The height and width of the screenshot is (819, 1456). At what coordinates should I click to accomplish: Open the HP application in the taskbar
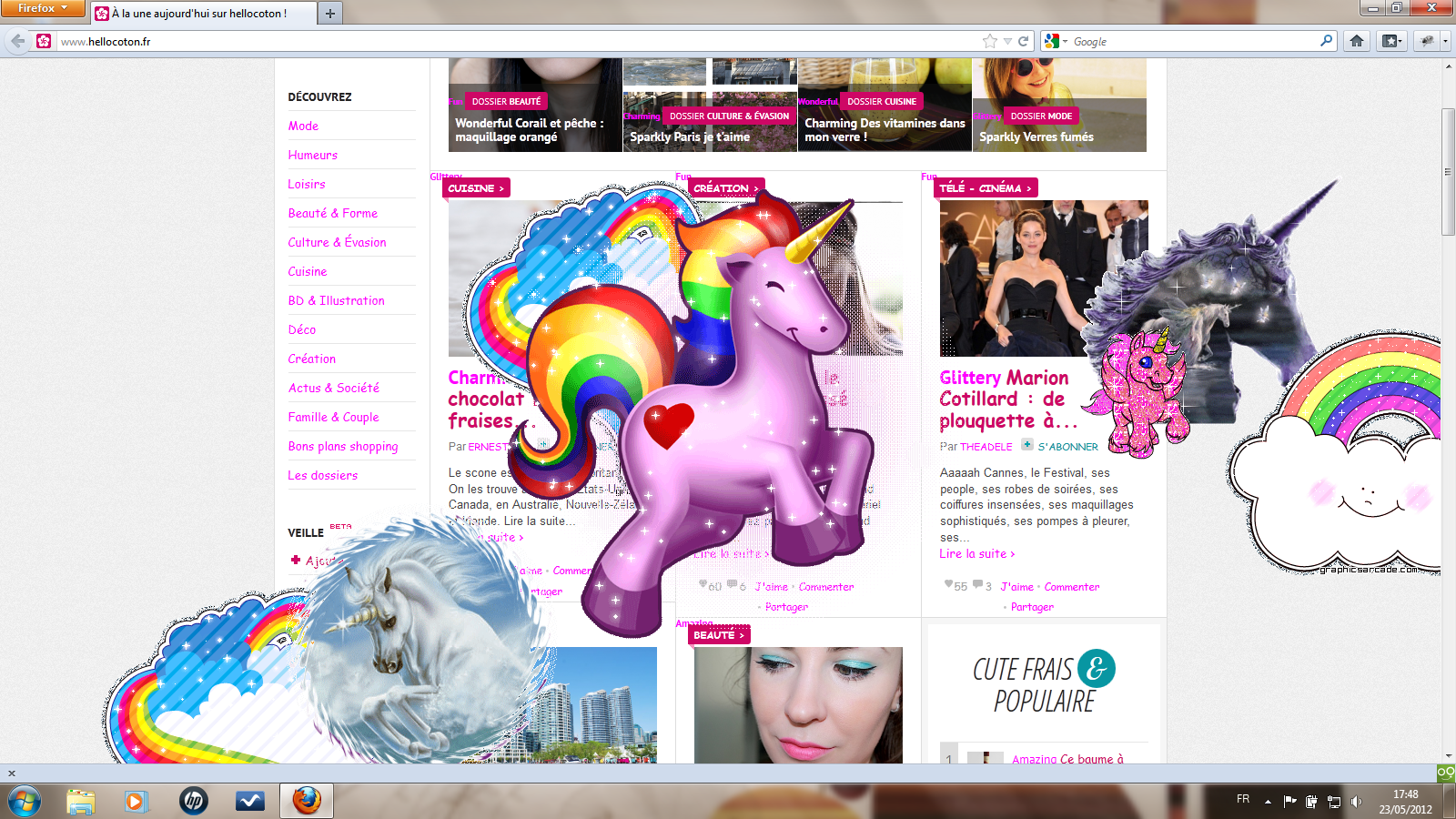coord(193,801)
